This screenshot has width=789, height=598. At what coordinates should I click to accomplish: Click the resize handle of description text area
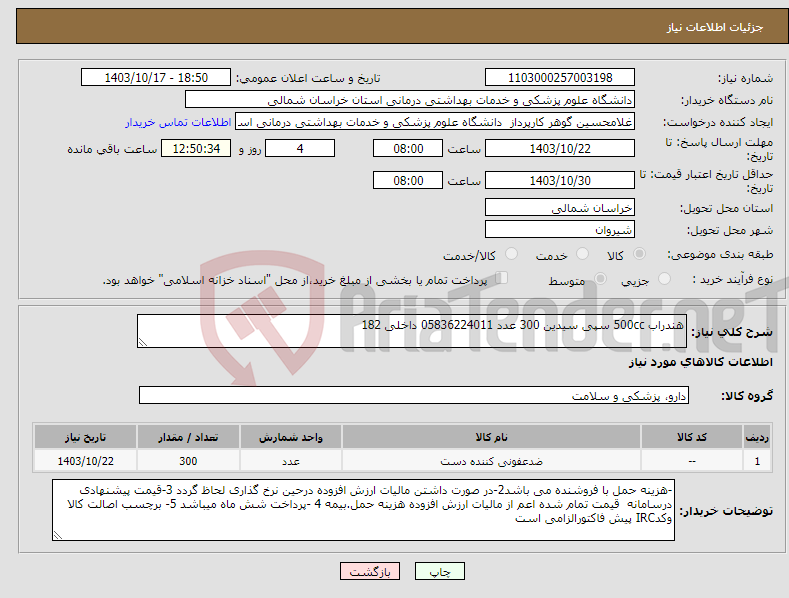click(143, 342)
